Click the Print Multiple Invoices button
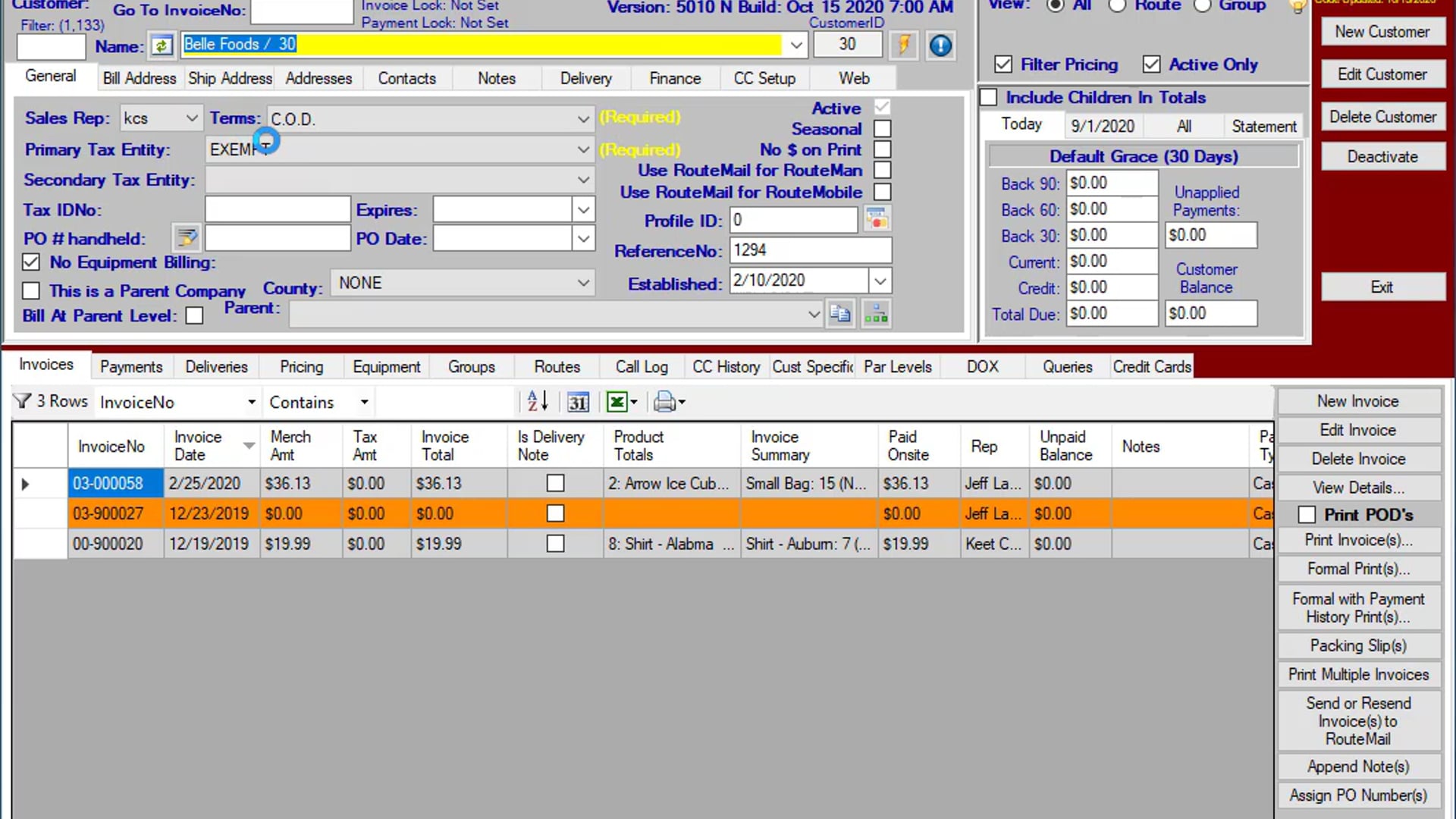Screen dimensions: 1456x819 click(x=1358, y=674)
